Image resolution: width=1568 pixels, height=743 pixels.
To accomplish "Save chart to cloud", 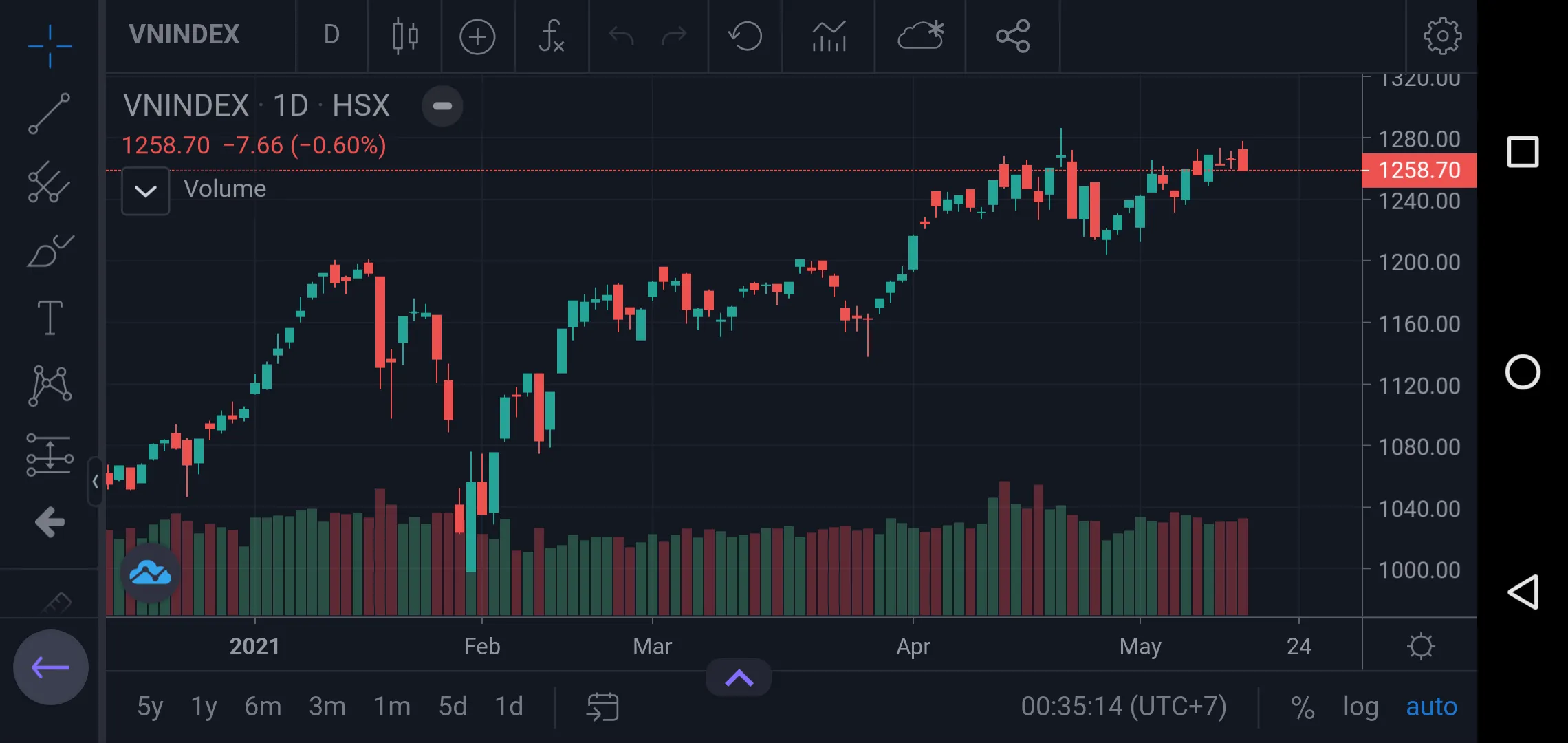I will click(x=921, y=36).
